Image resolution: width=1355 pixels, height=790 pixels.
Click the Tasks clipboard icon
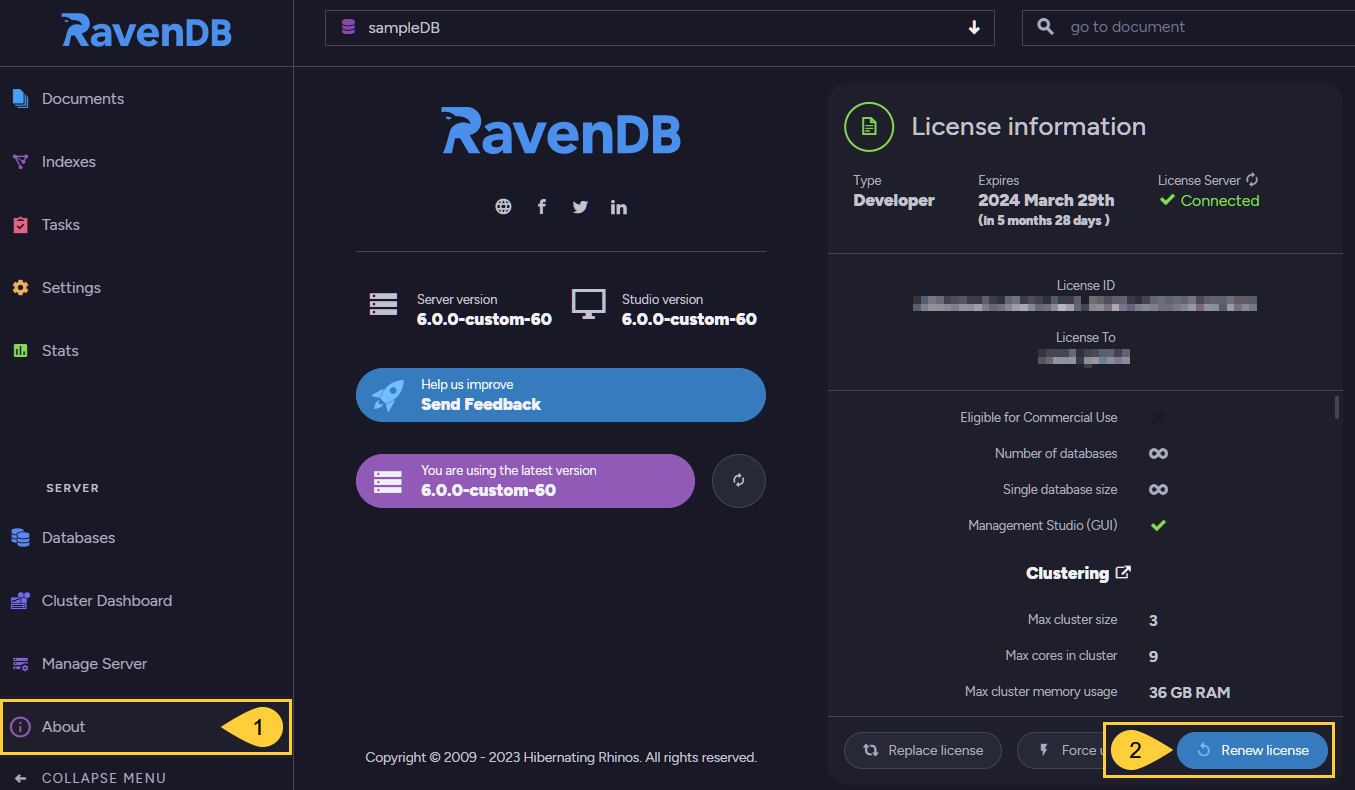pos(20,225)
